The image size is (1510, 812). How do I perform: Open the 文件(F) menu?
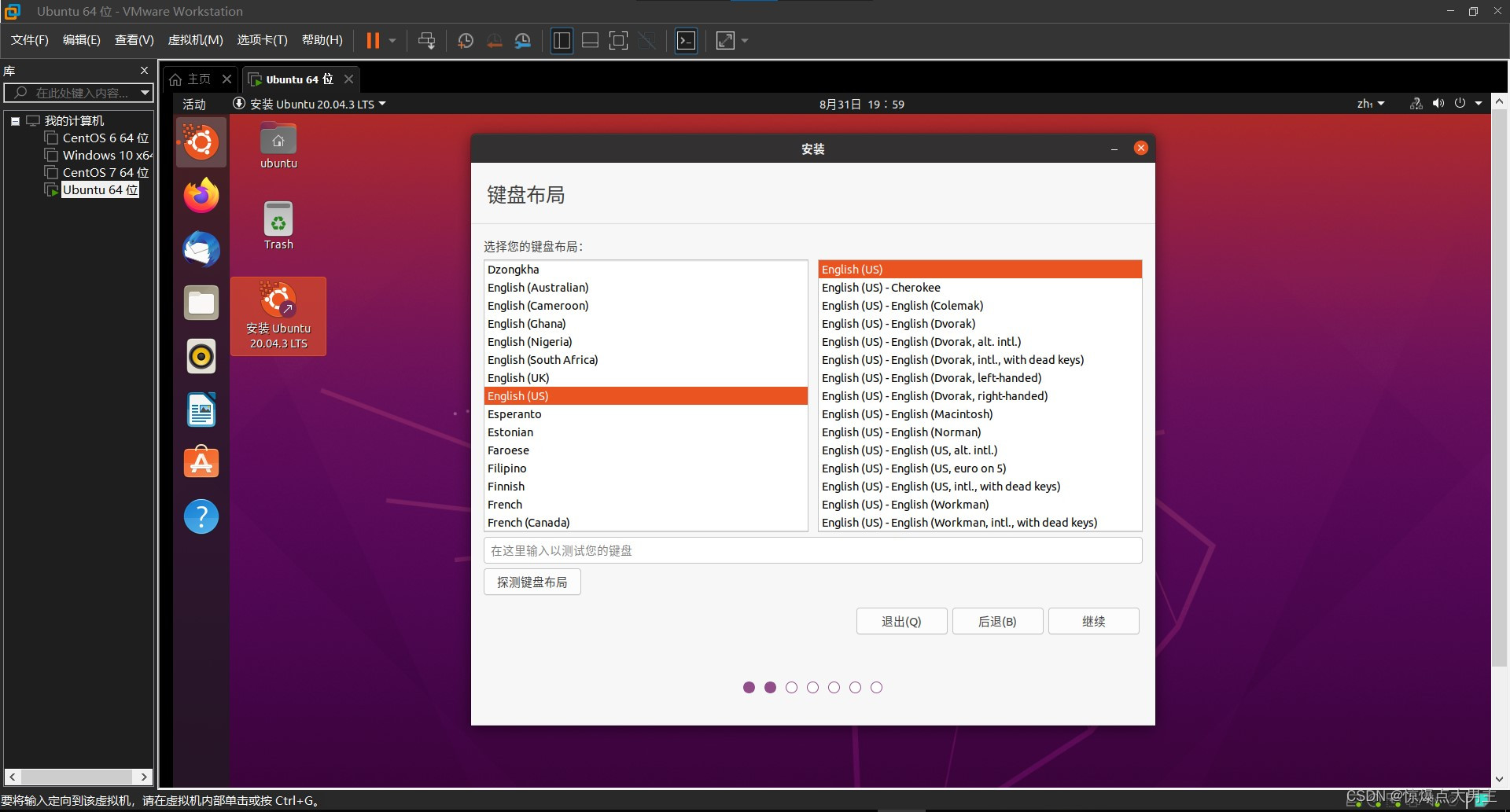[29, 40]
